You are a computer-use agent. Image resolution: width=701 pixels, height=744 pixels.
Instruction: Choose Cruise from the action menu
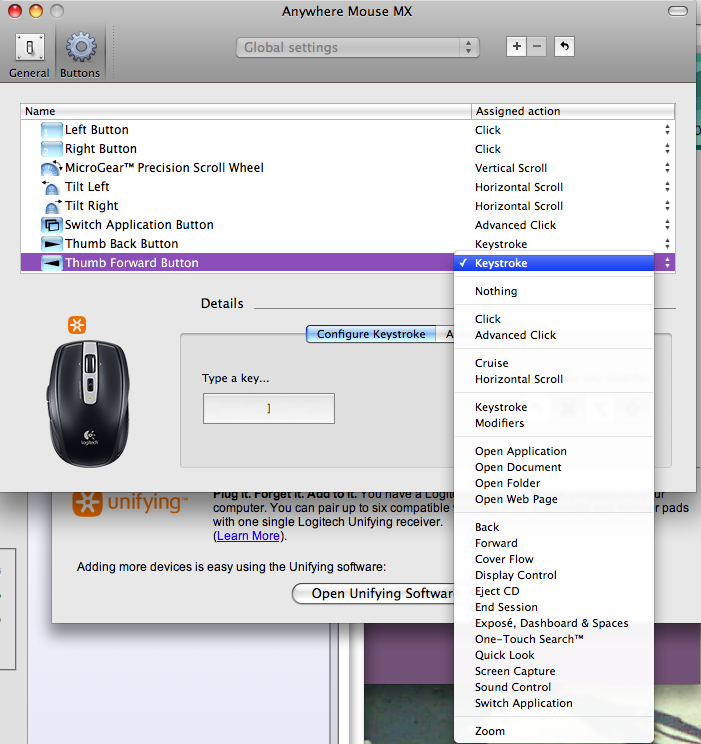[x=554, y=363]
